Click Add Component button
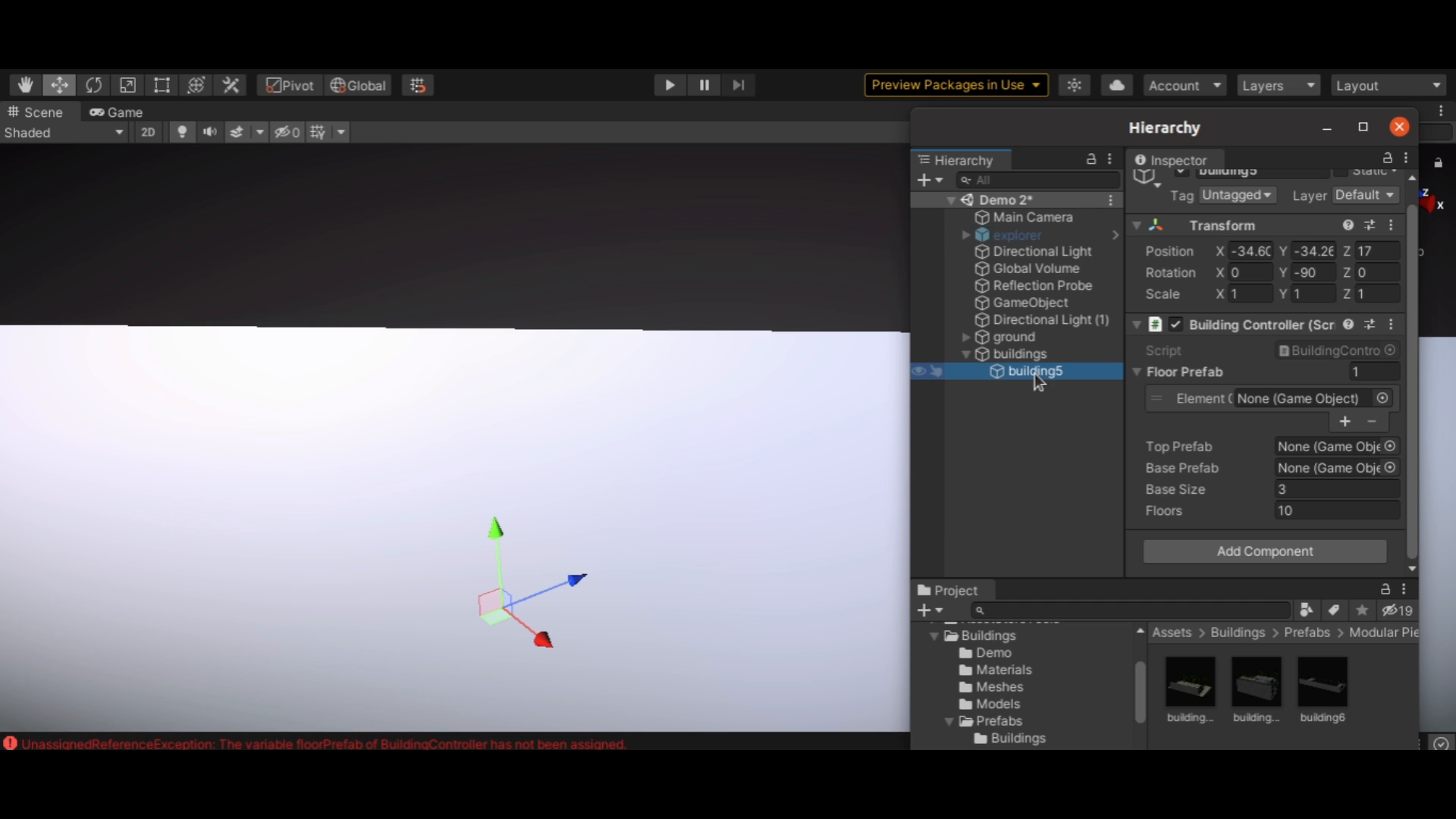1456x819 pixels. pos(1265,551)
